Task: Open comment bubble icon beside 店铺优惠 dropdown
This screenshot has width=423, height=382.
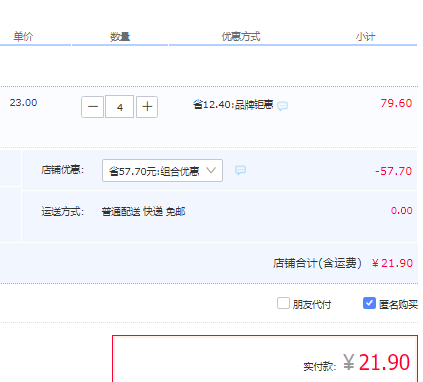Action: 240,170
